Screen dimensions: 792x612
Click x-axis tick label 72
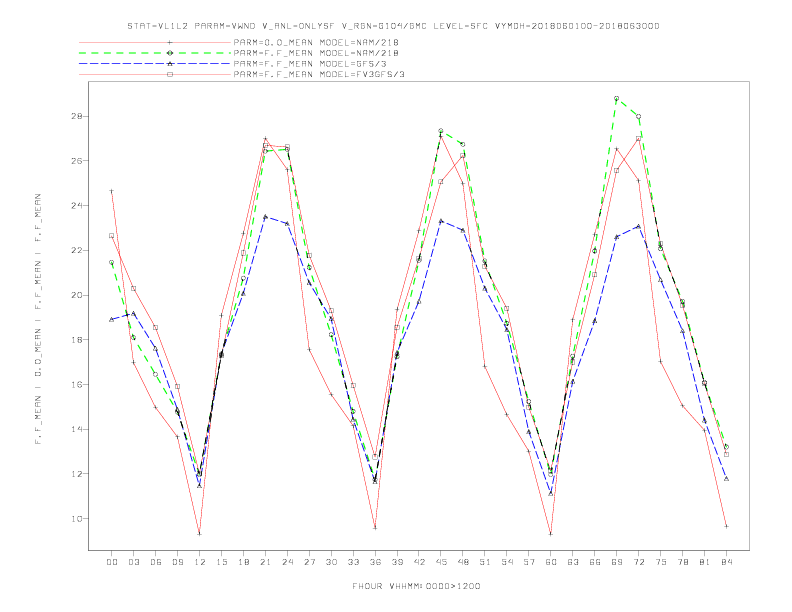(638, 562)
